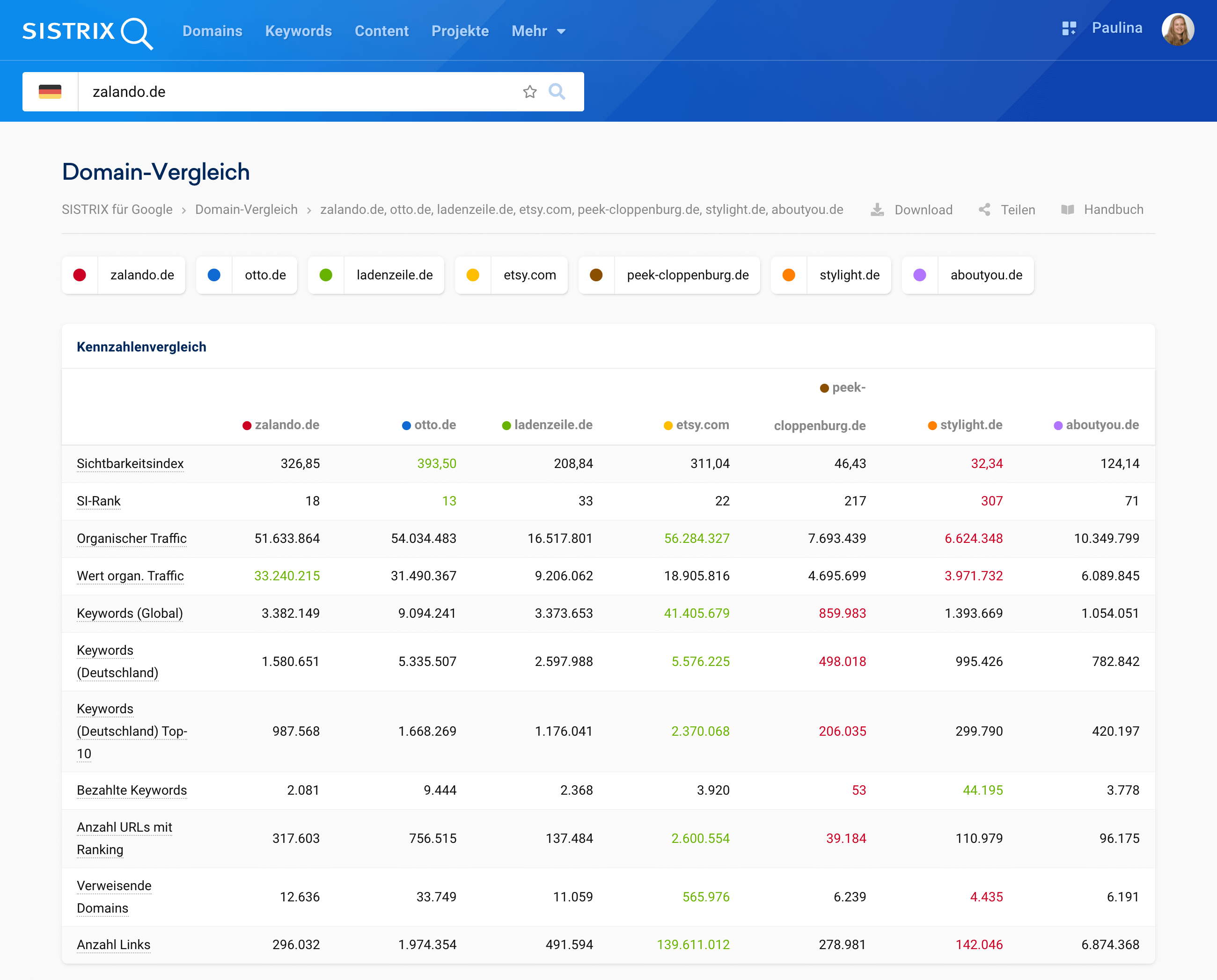Image resolution: width=1217 pixels, height=980 pixels.
Task: Open the dashboard grid icon beside Paulina
Action: 1069,28
